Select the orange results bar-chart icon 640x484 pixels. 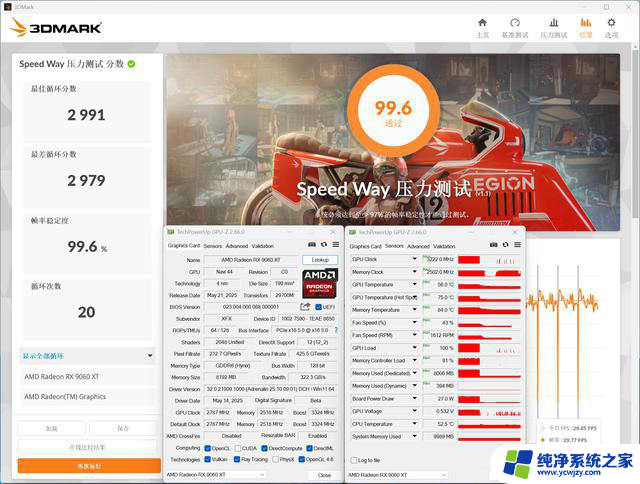[586, 22]
